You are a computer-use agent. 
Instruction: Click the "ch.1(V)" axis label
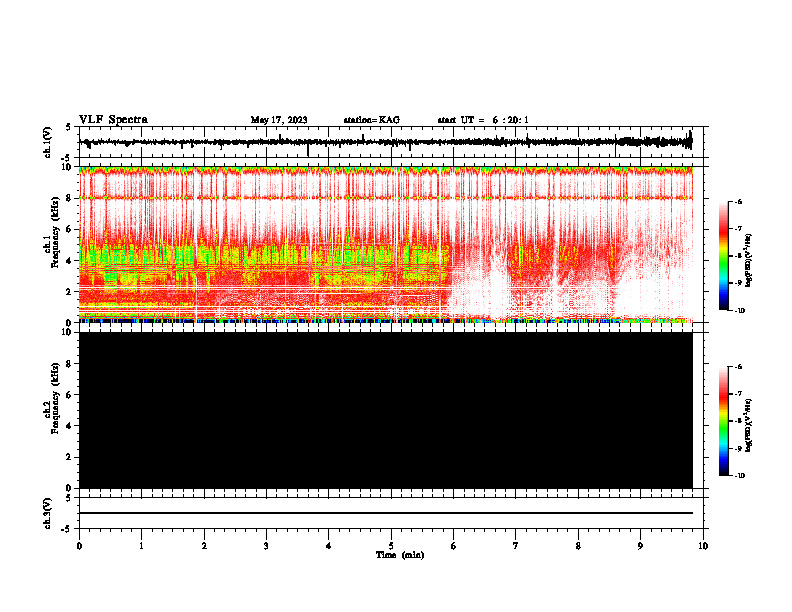point(48,142)
